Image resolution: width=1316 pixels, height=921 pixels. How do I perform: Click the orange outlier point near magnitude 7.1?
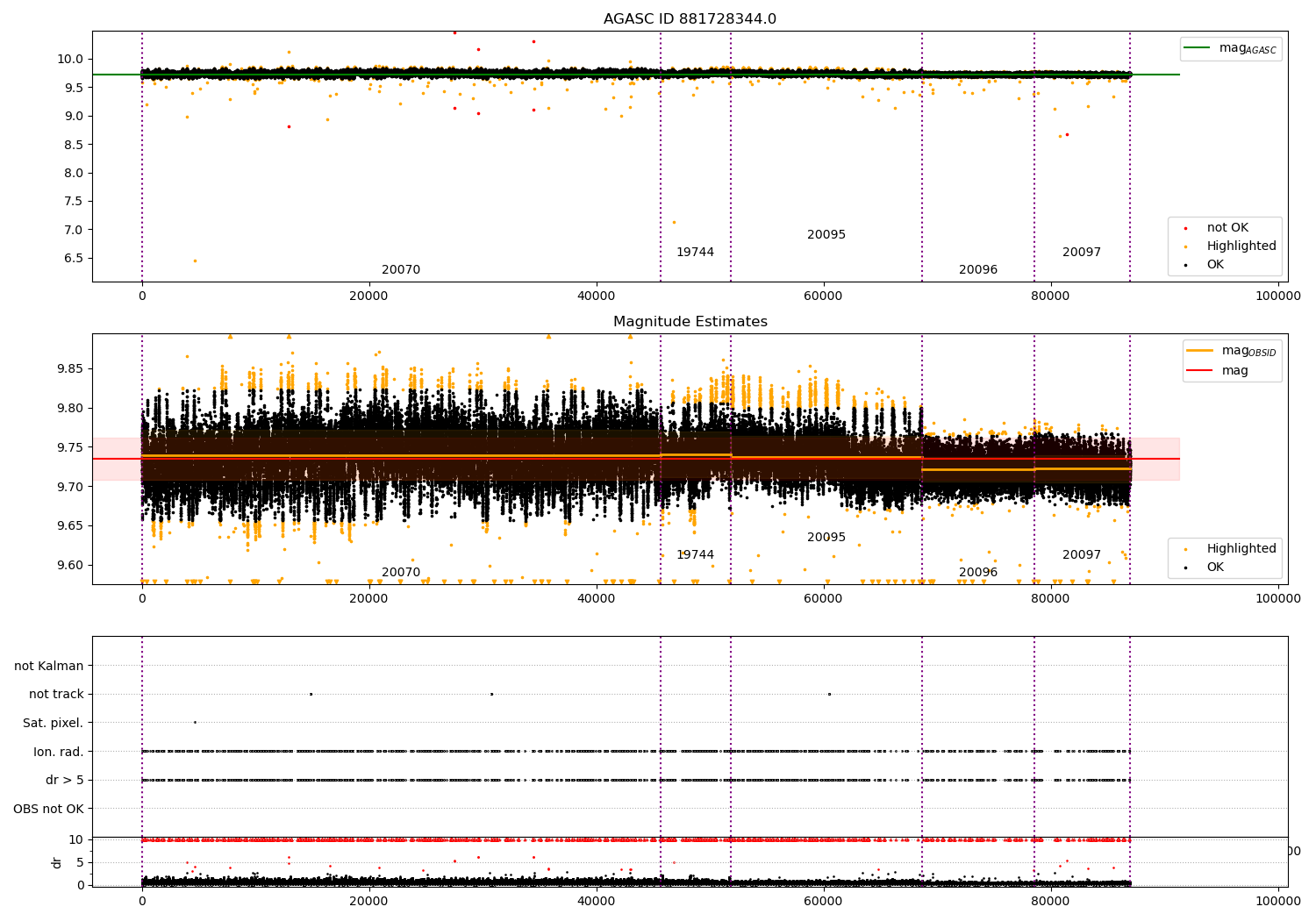tap(674, 222)
